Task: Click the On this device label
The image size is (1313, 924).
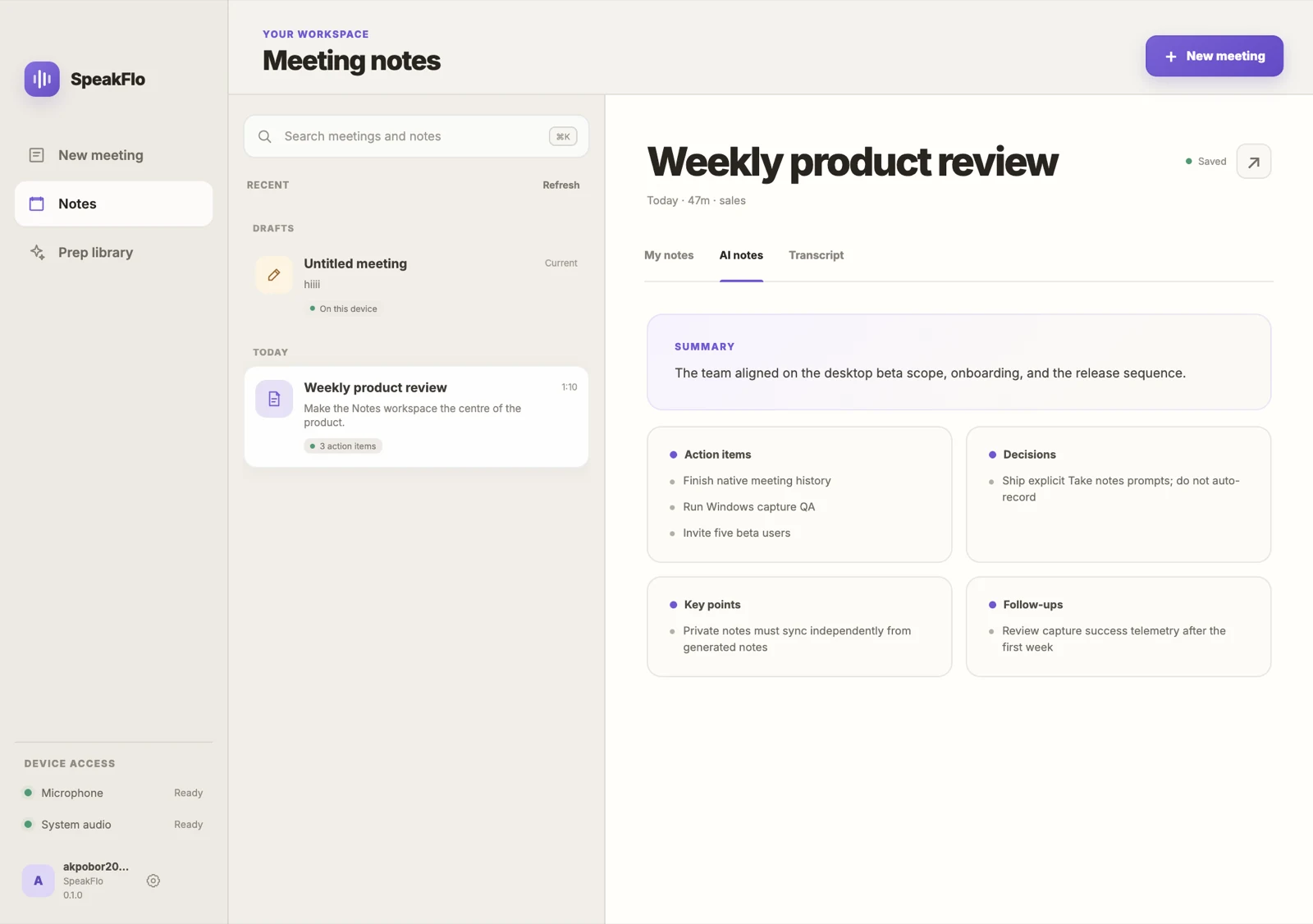Action: click(x=343, y=309)
